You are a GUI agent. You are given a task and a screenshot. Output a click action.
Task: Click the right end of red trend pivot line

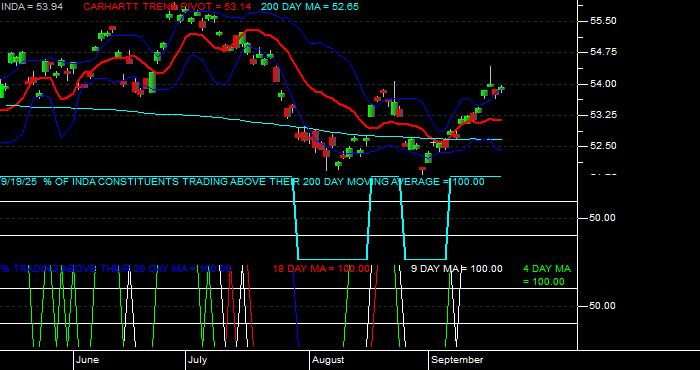click(x=500, y=120)
